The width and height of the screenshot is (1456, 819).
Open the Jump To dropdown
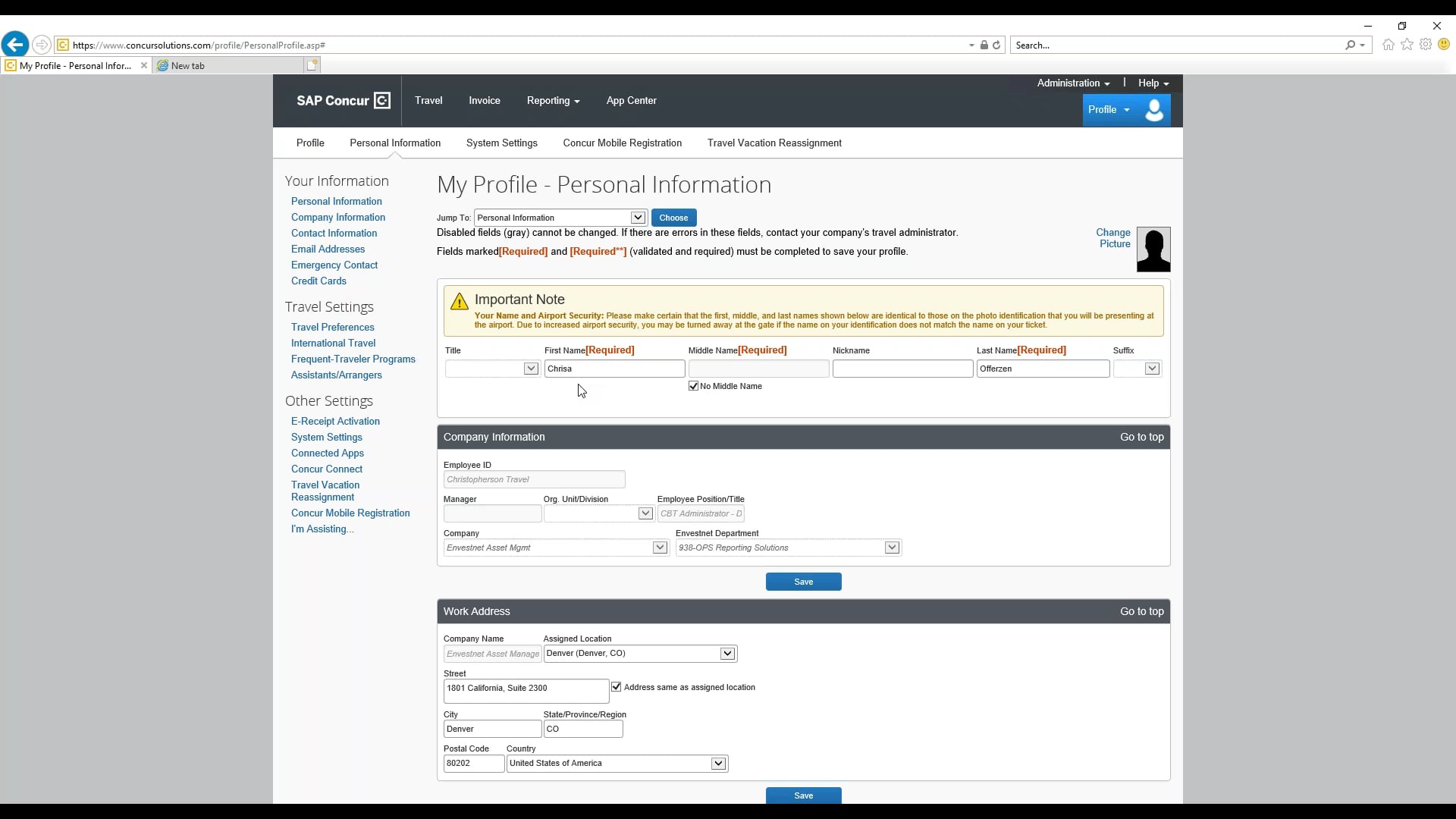click(x=638, y=218)
